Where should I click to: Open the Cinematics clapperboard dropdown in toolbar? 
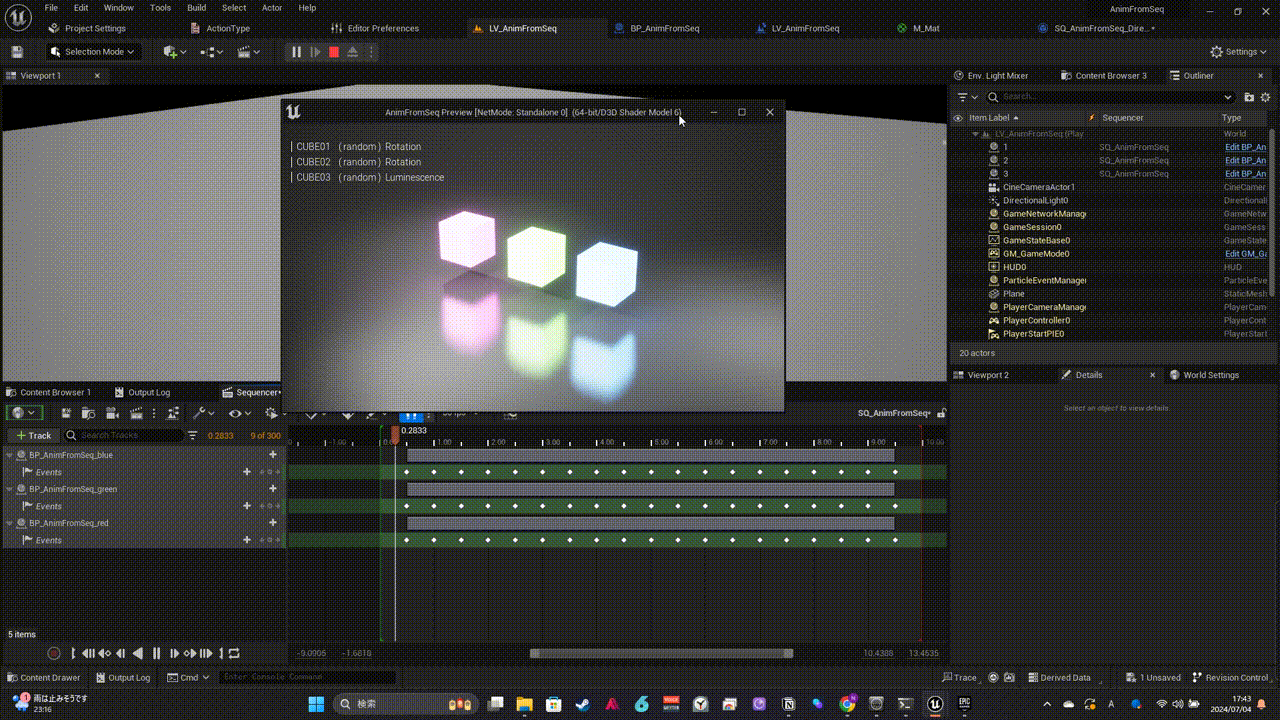(x=249, y=52)
